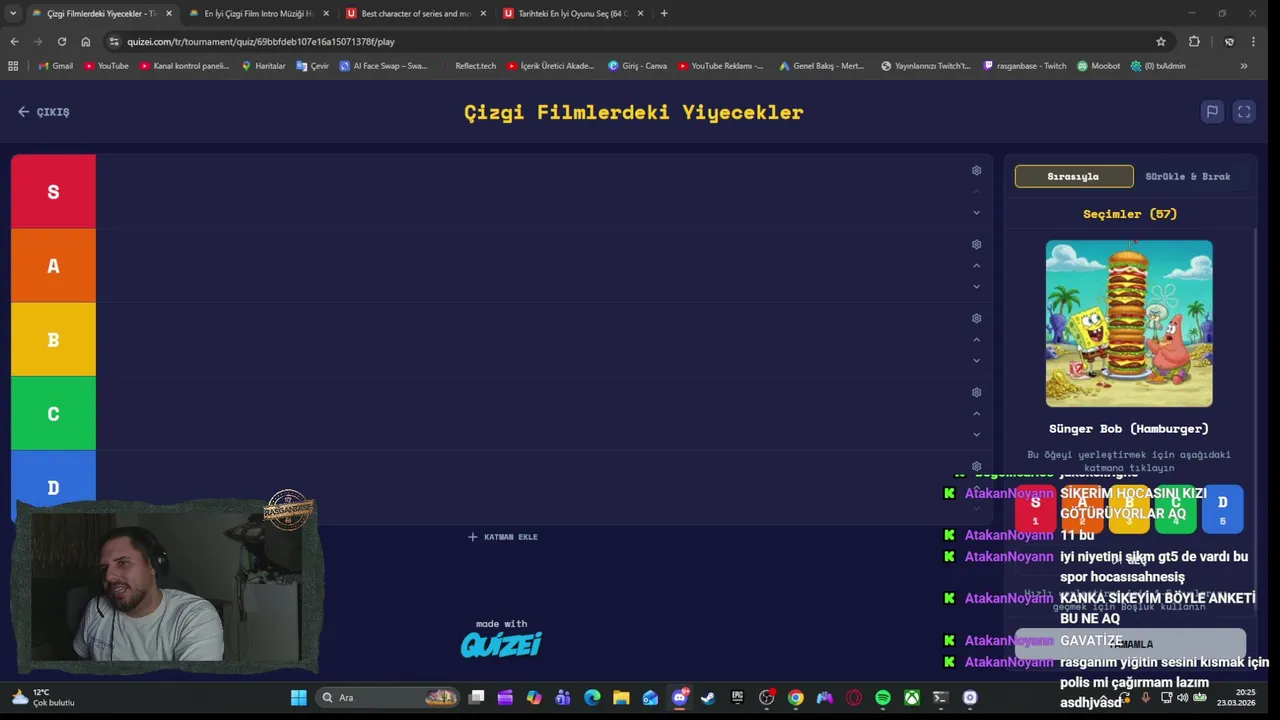This screenshot has height=720, width=1280.
Task: Open Moobot bookmark
Action: click(x=1098, y=66)
